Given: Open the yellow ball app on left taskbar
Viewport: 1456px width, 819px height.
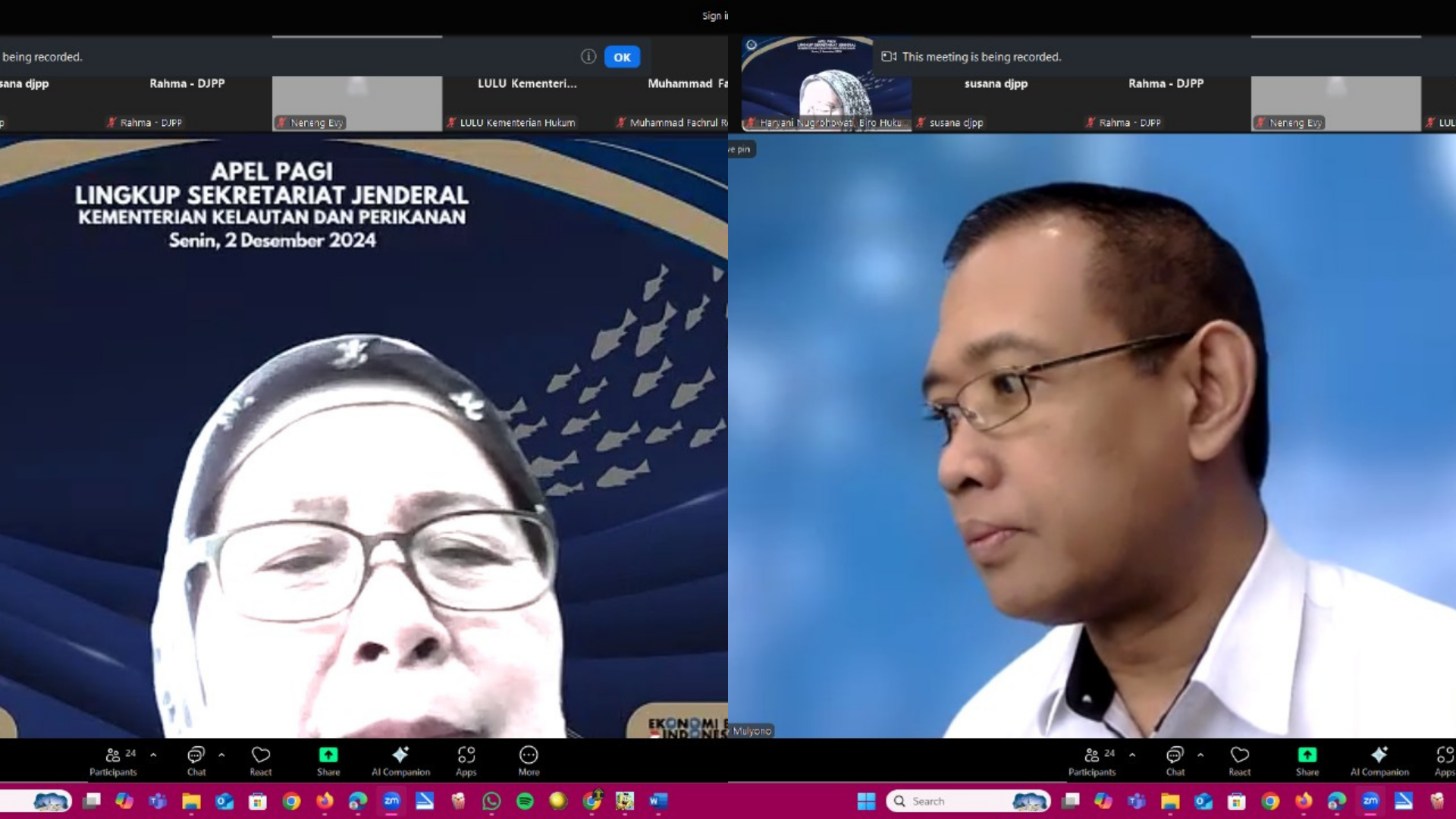Looking at the screenshot, I should point(558,801).
